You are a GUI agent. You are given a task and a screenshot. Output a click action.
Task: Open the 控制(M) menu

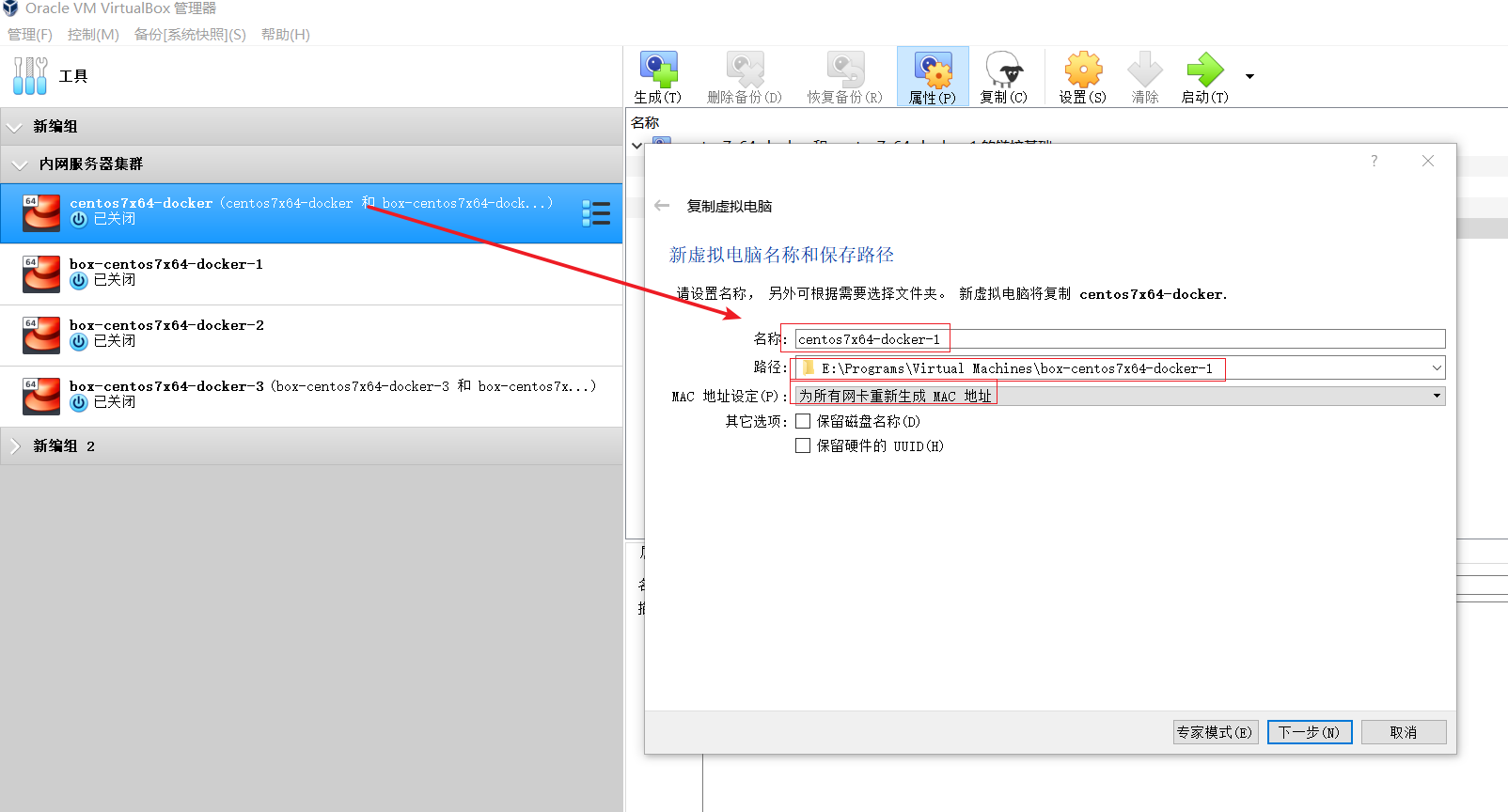pos(93,35)
